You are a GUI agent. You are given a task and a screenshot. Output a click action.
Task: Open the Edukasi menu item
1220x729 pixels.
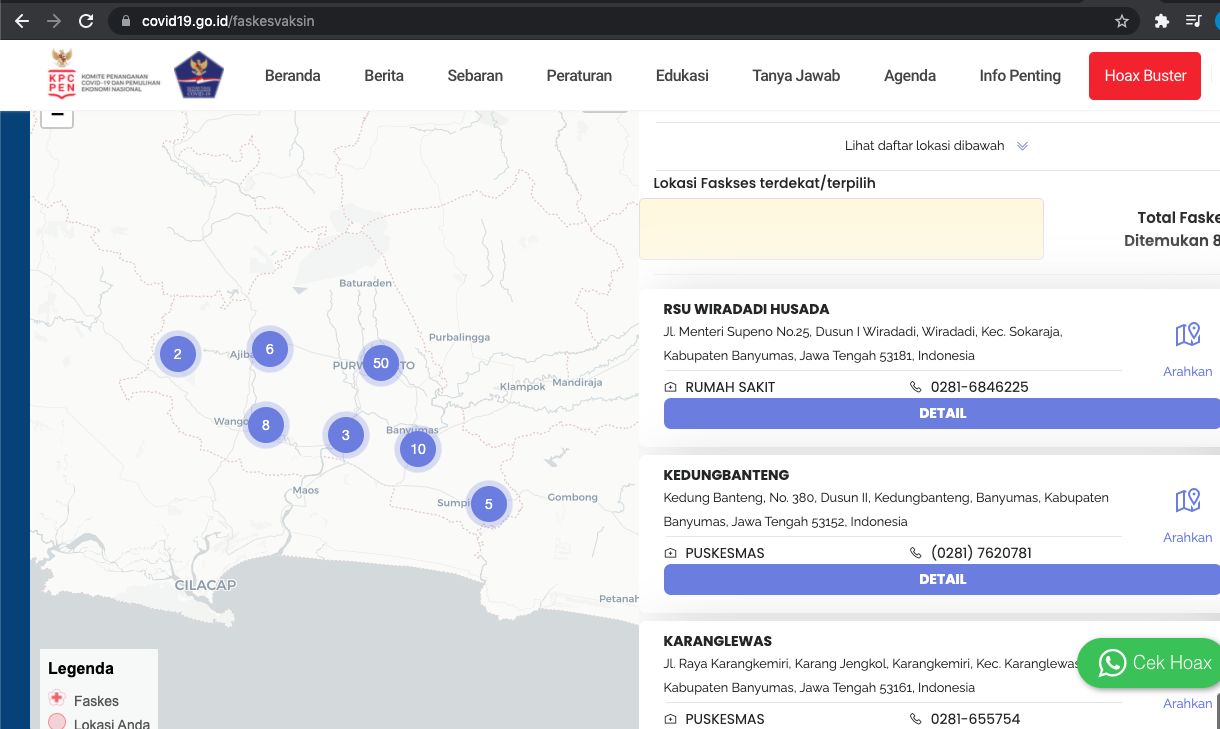682,75
